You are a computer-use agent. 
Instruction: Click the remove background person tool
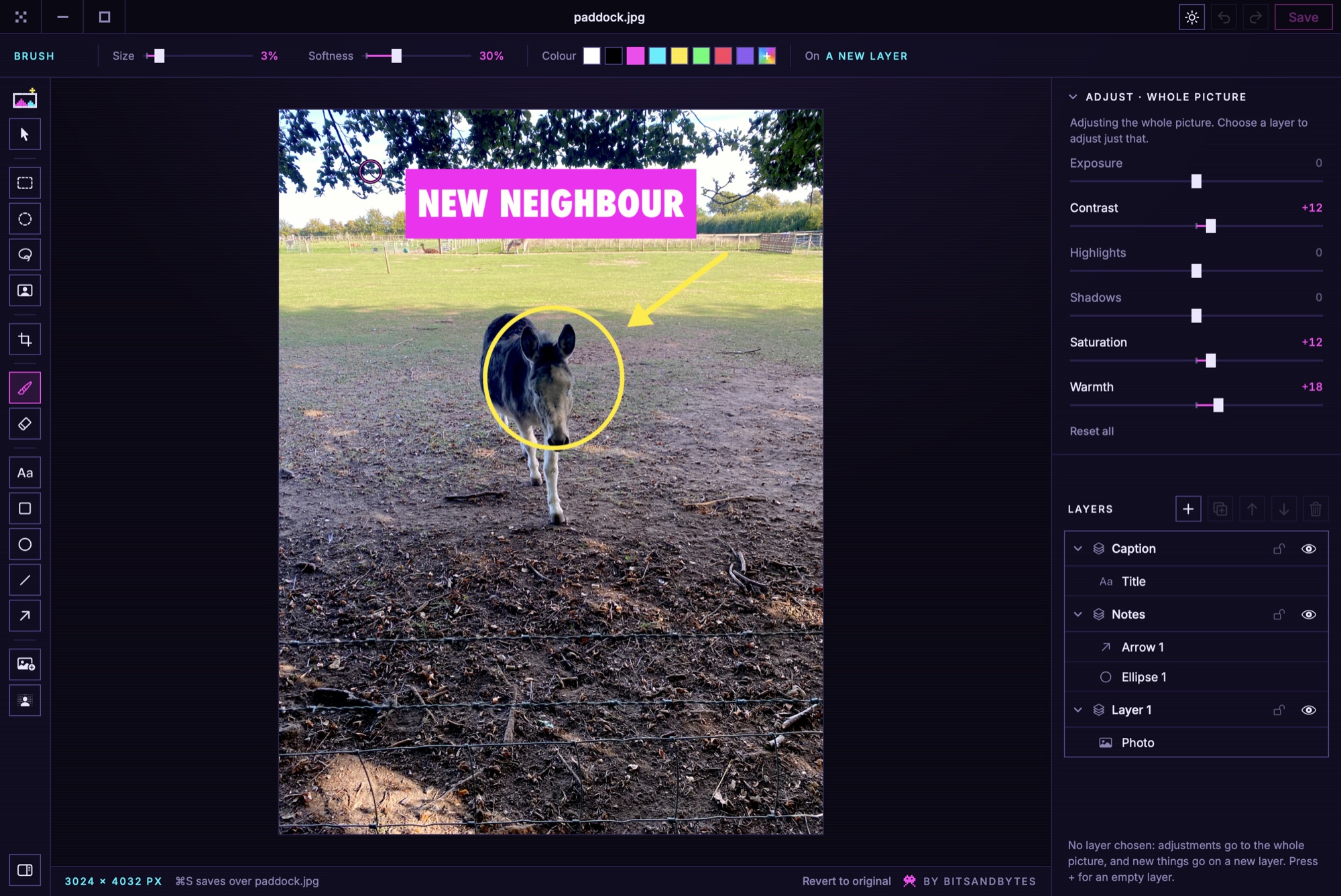pos(25,700)
